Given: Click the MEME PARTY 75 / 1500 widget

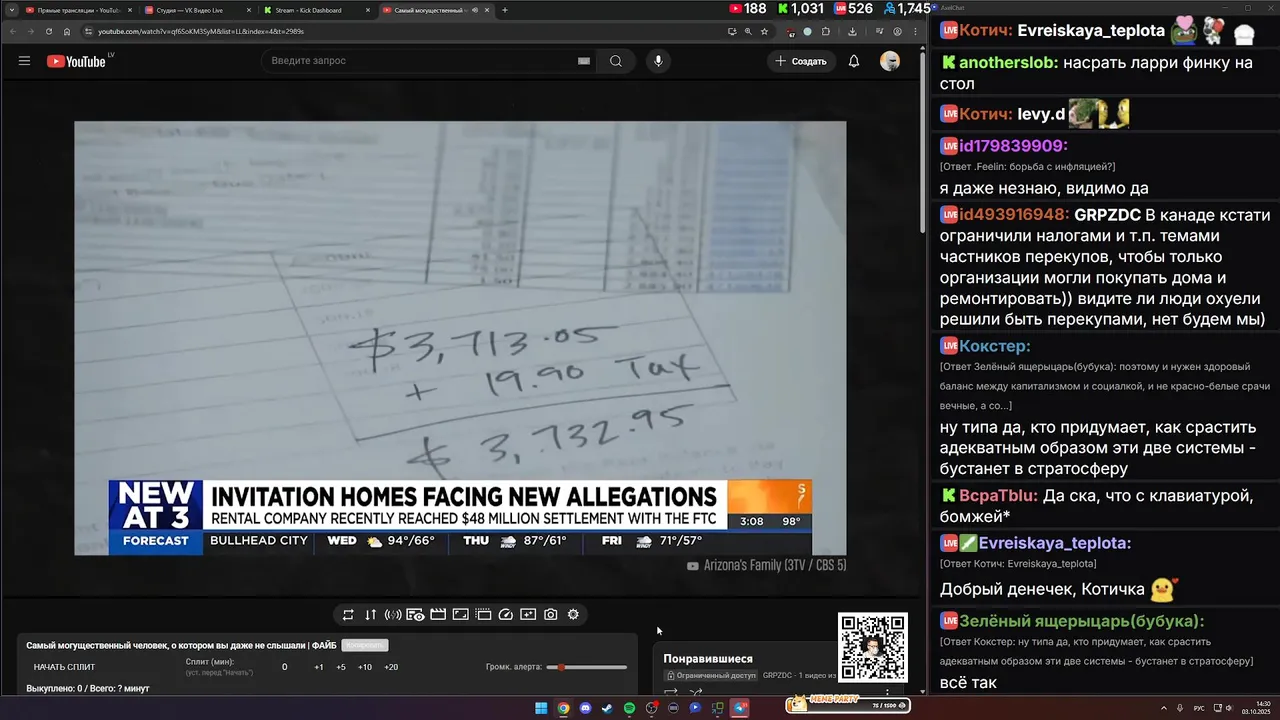Looking at the screenshot, I should [x=847, y=704].
